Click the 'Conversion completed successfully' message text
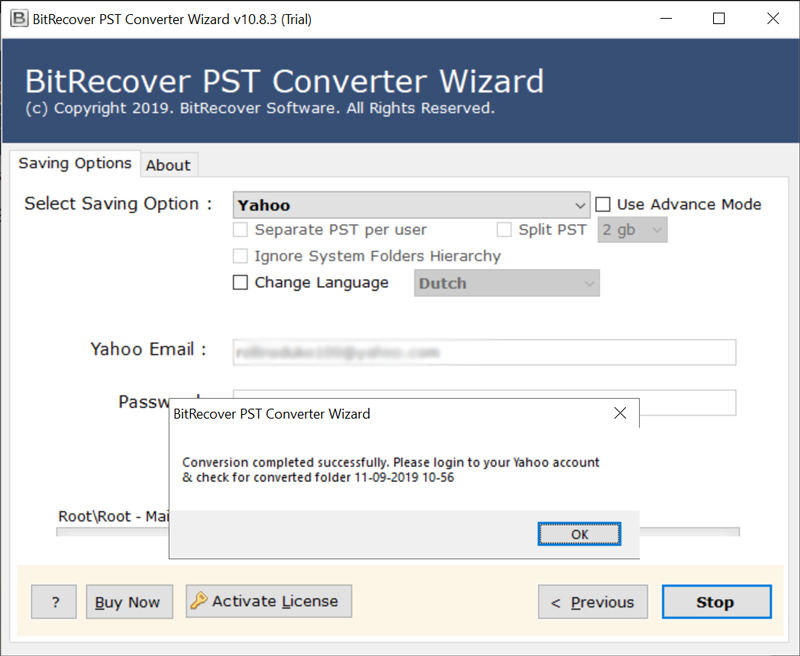Image resolution: width=800 pixels, height=656 pixels. click(391, 469)
